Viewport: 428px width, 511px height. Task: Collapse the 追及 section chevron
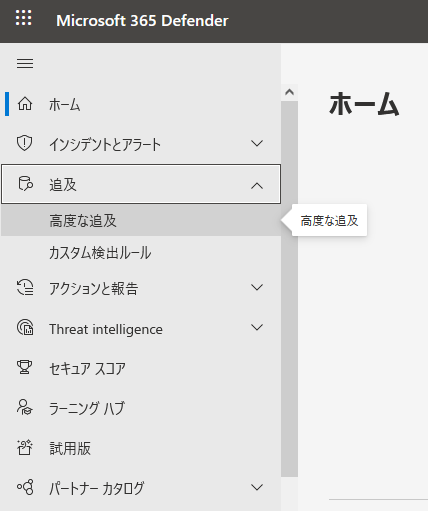[257, 185]
